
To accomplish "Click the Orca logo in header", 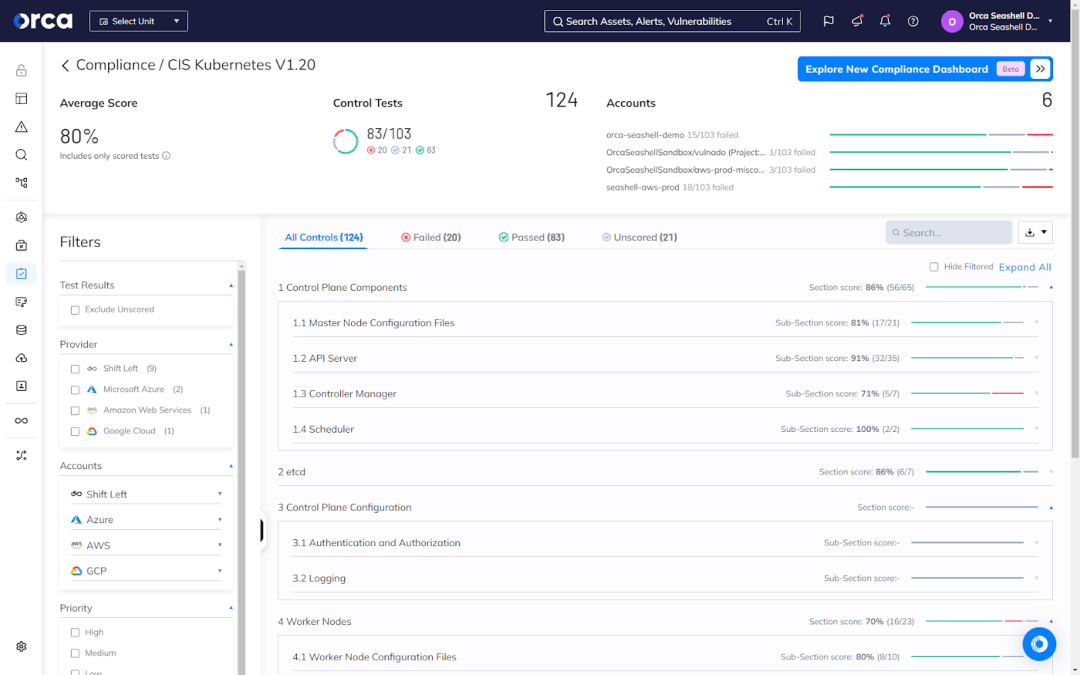I will click(43, 21).
